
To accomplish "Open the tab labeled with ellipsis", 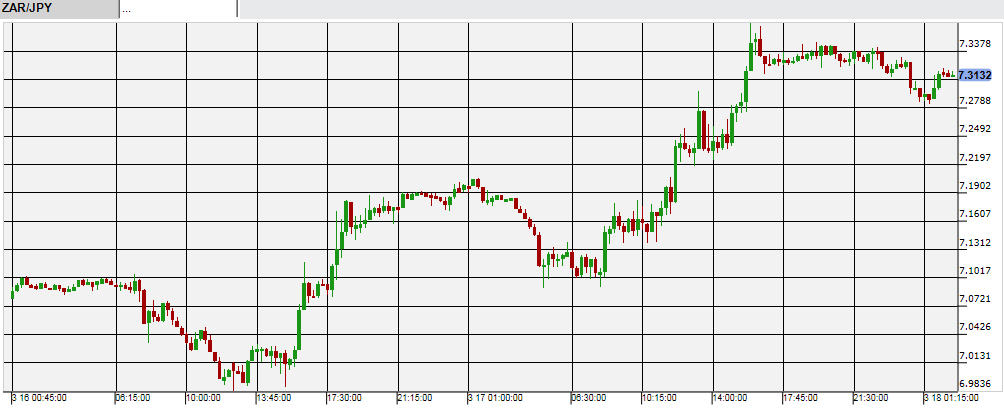I will click(x=178, y=9).
